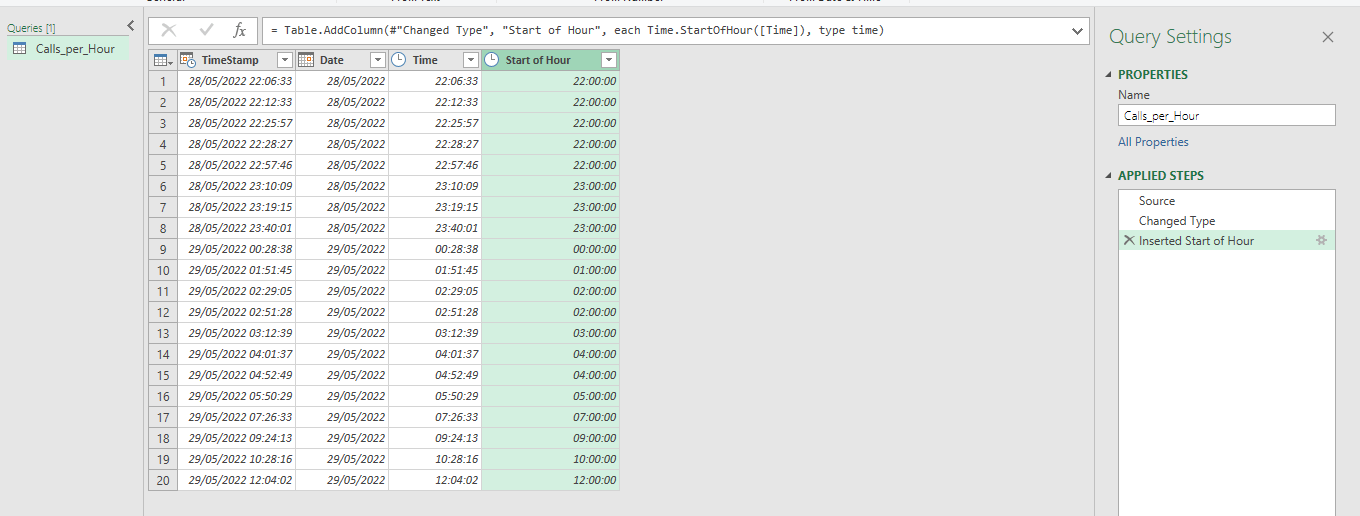Viewport: 1360px width, 516px height.
Task: Click Date cell in row 9
Action: [x=342, y=249]
